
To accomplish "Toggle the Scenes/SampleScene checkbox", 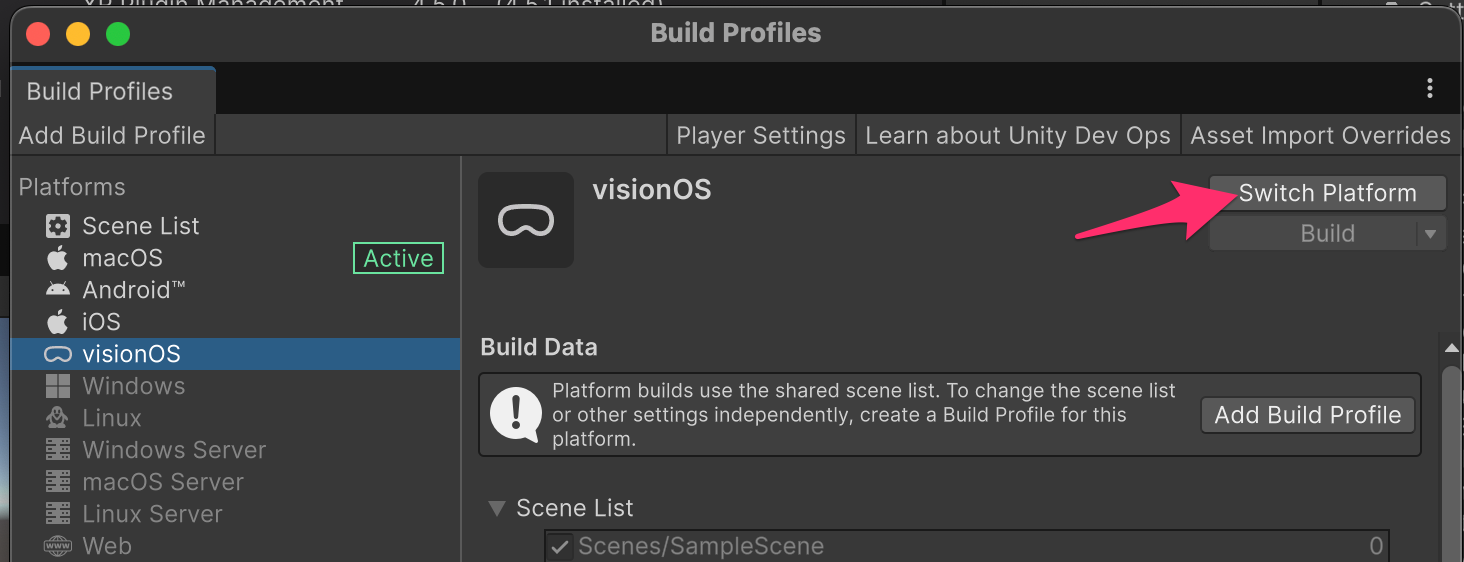I will point(560,546).
